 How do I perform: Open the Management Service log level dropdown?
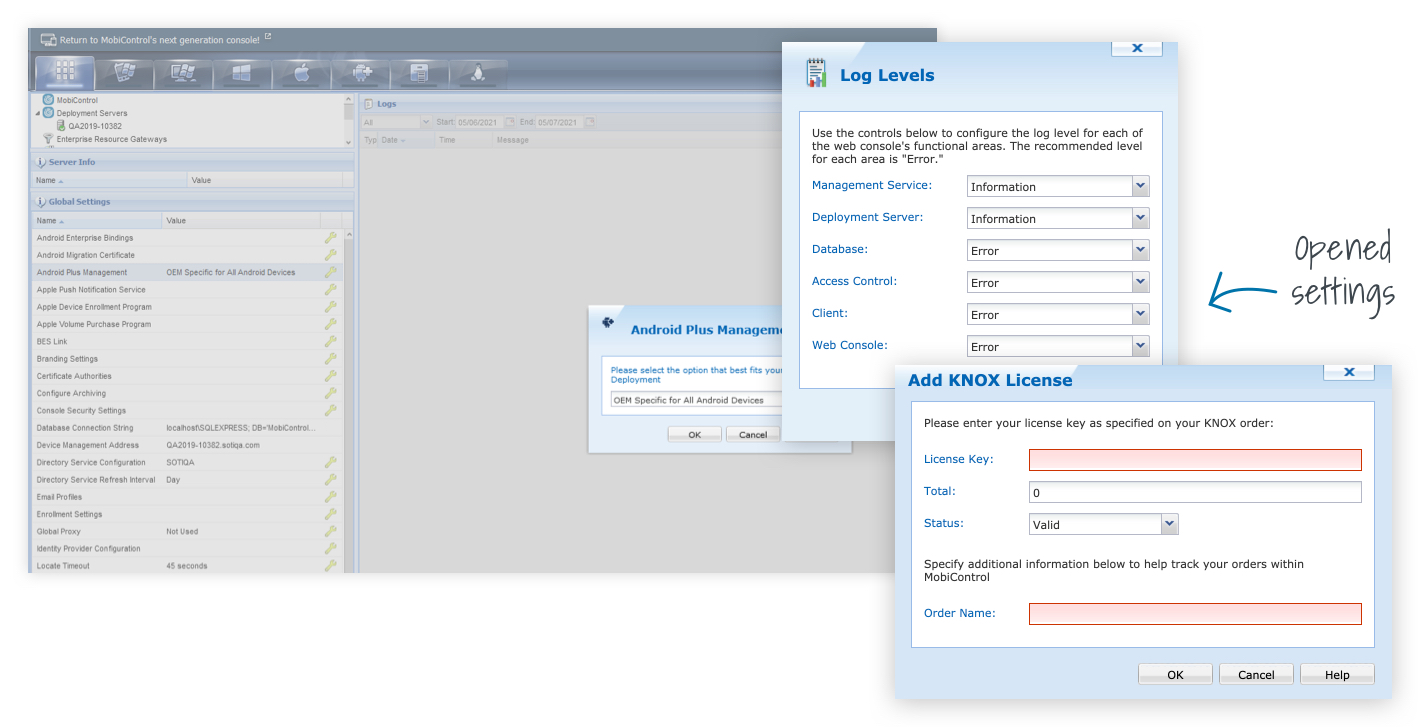(1141, 186)
